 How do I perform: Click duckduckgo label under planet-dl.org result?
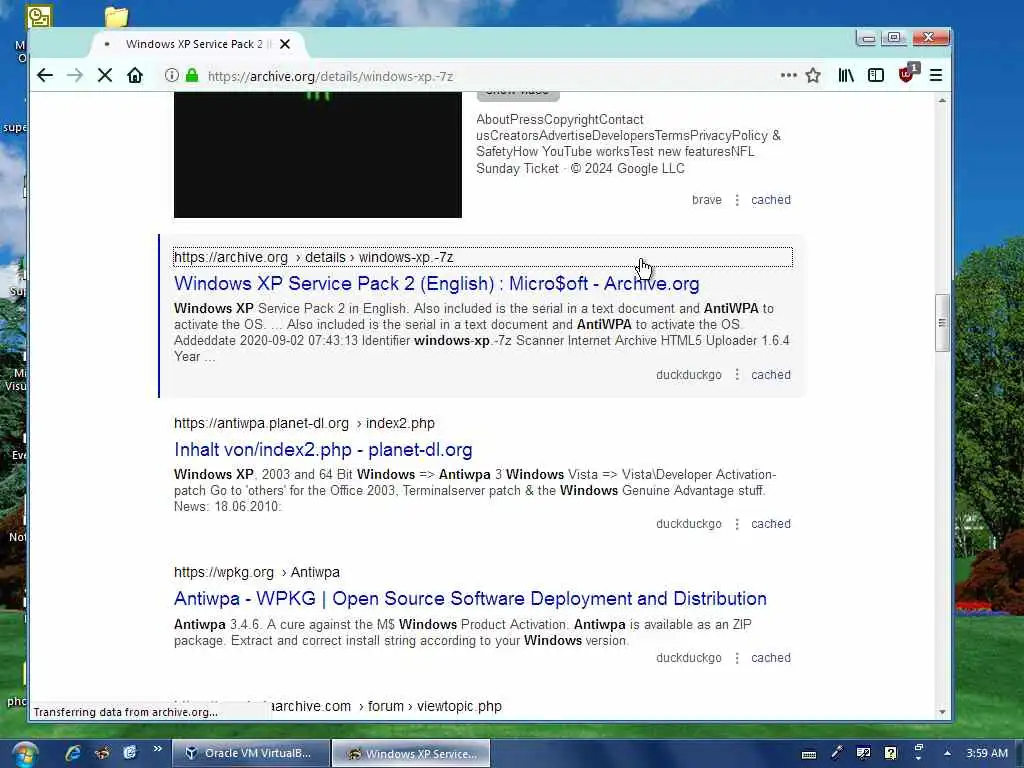(x=688, y=524)
